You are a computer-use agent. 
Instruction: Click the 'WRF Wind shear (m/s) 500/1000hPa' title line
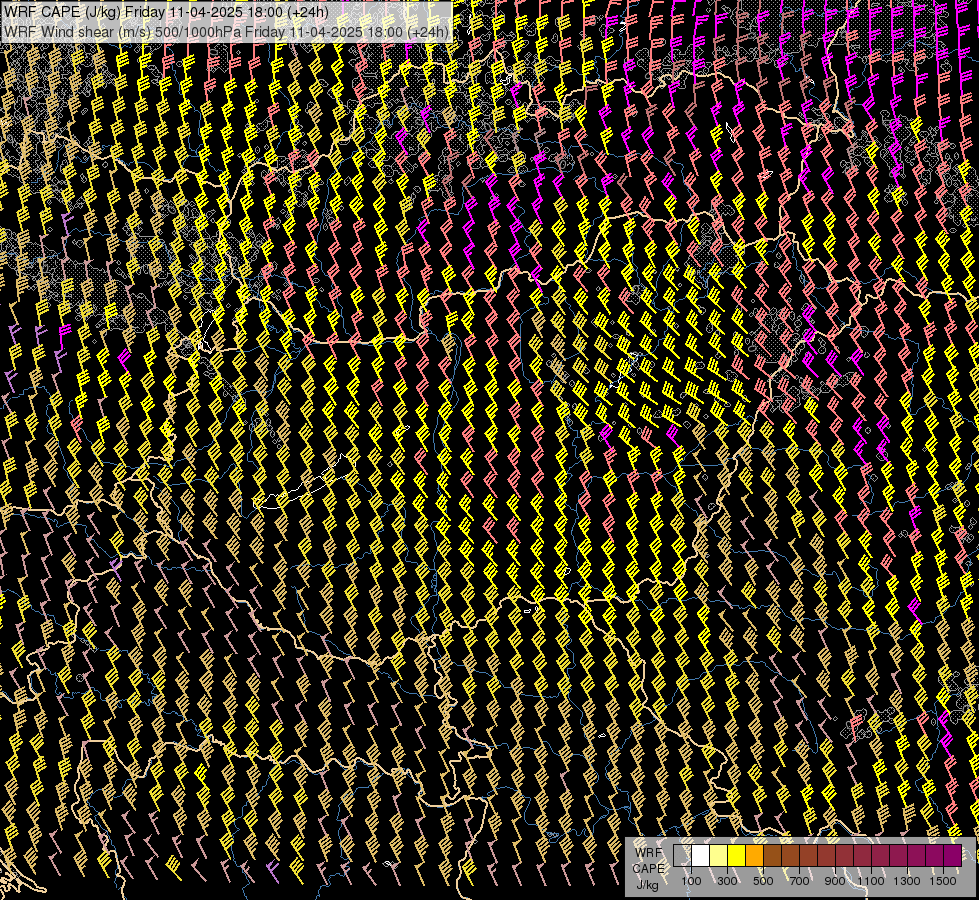tap(226, 32)
